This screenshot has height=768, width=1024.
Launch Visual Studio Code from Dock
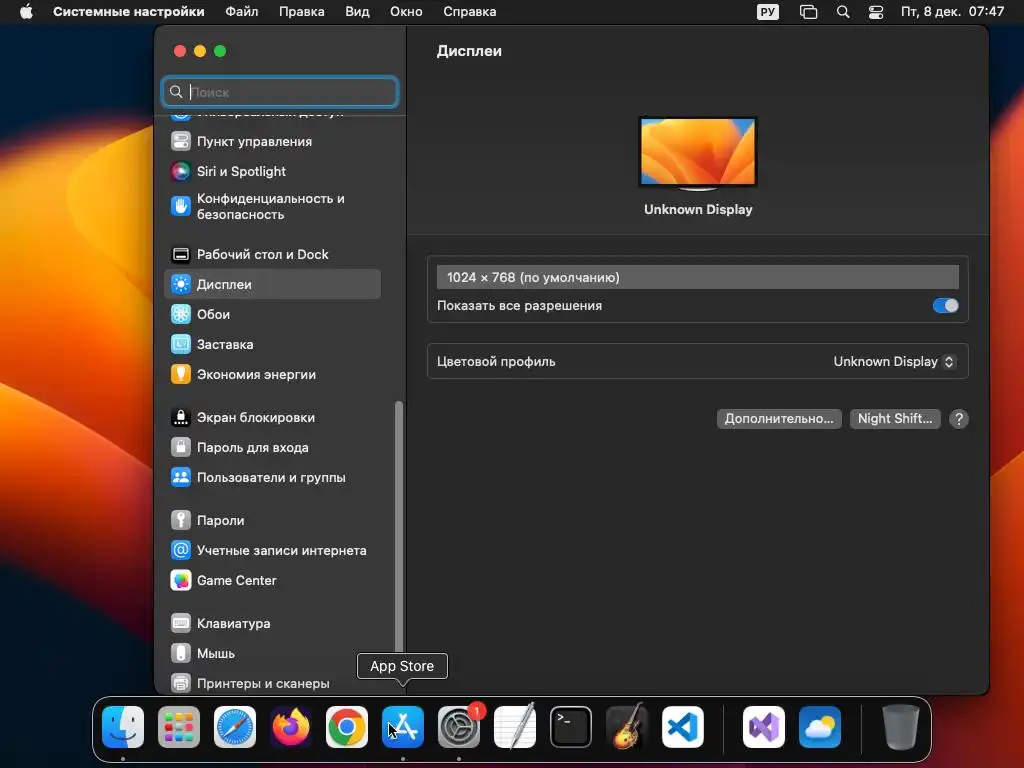tap(682, 727)
